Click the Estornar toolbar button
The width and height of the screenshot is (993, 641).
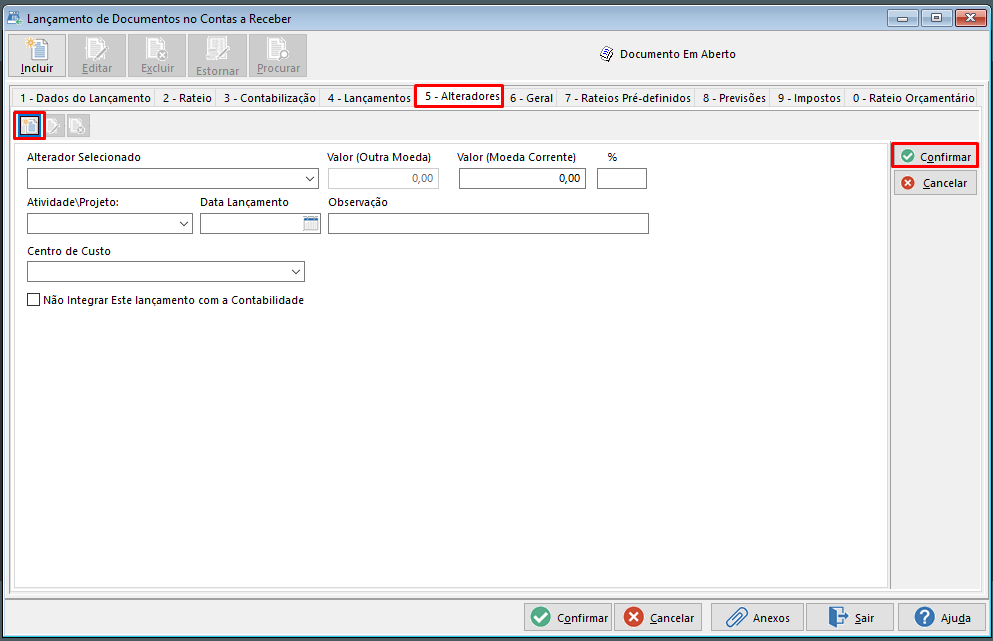pos(217,56)
